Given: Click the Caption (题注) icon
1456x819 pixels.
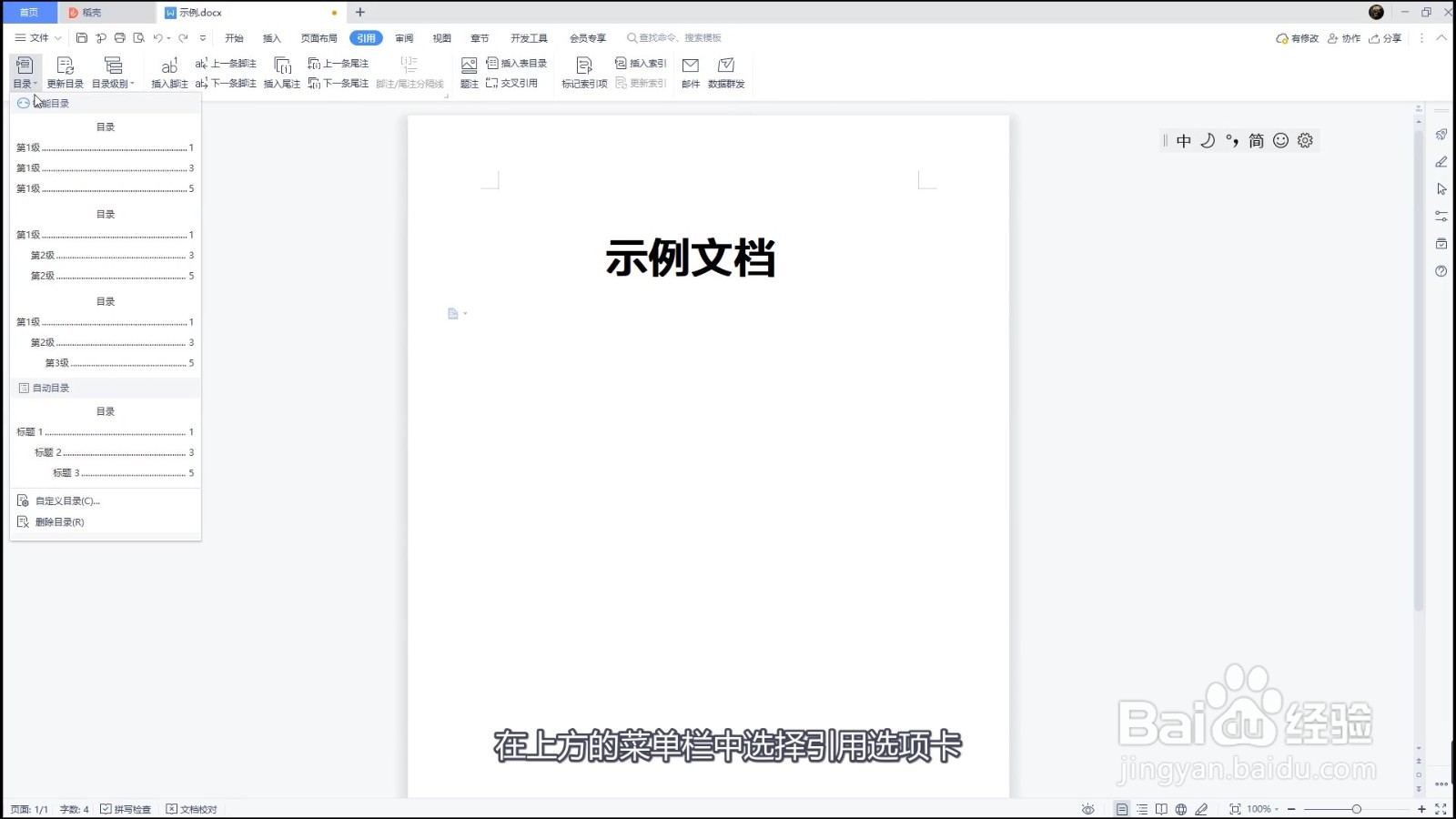Looking at the screenshot, I should tap(469, 73).
